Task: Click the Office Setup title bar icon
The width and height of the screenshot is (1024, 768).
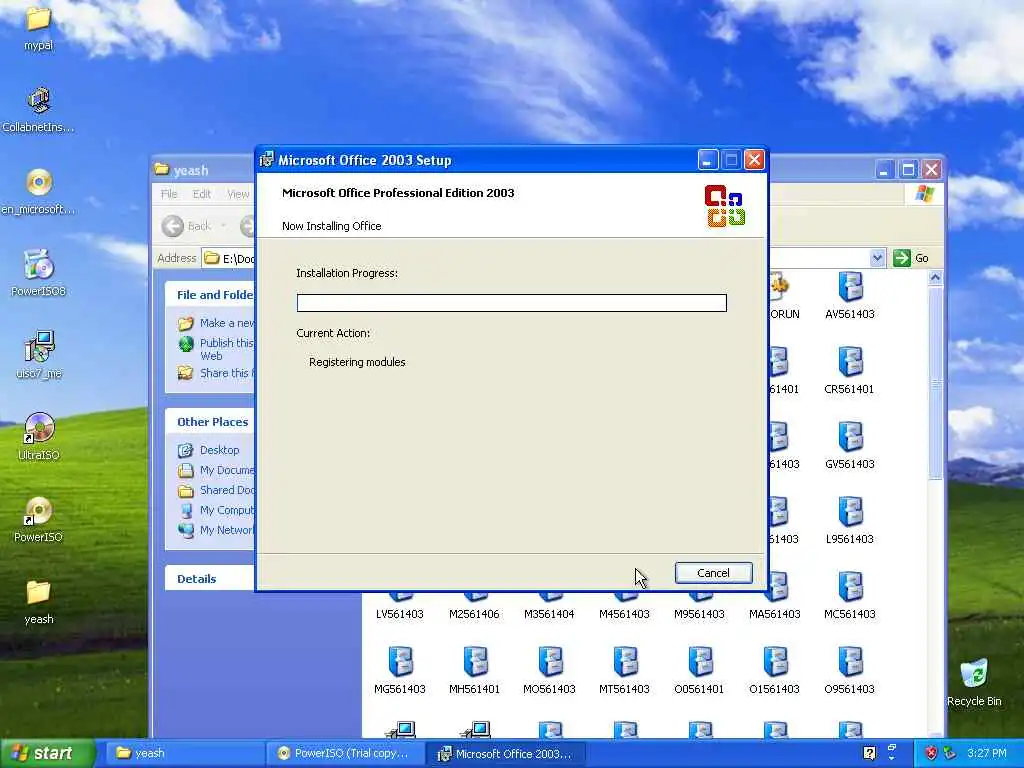Action: coord(266,160)
